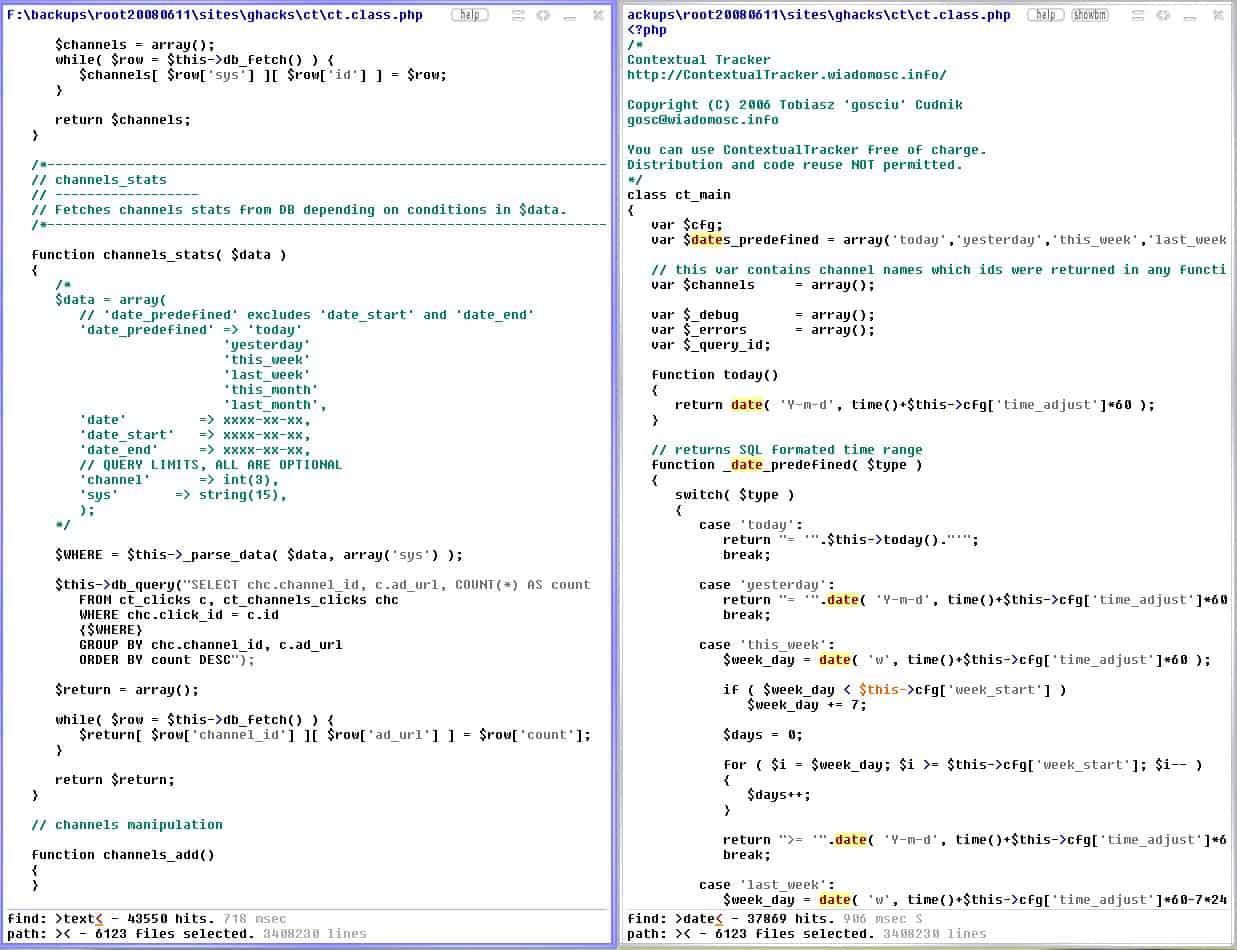Click the help button in left window
The width and height of the screenshot is (1237, 950).
click(x=469, y=15)
